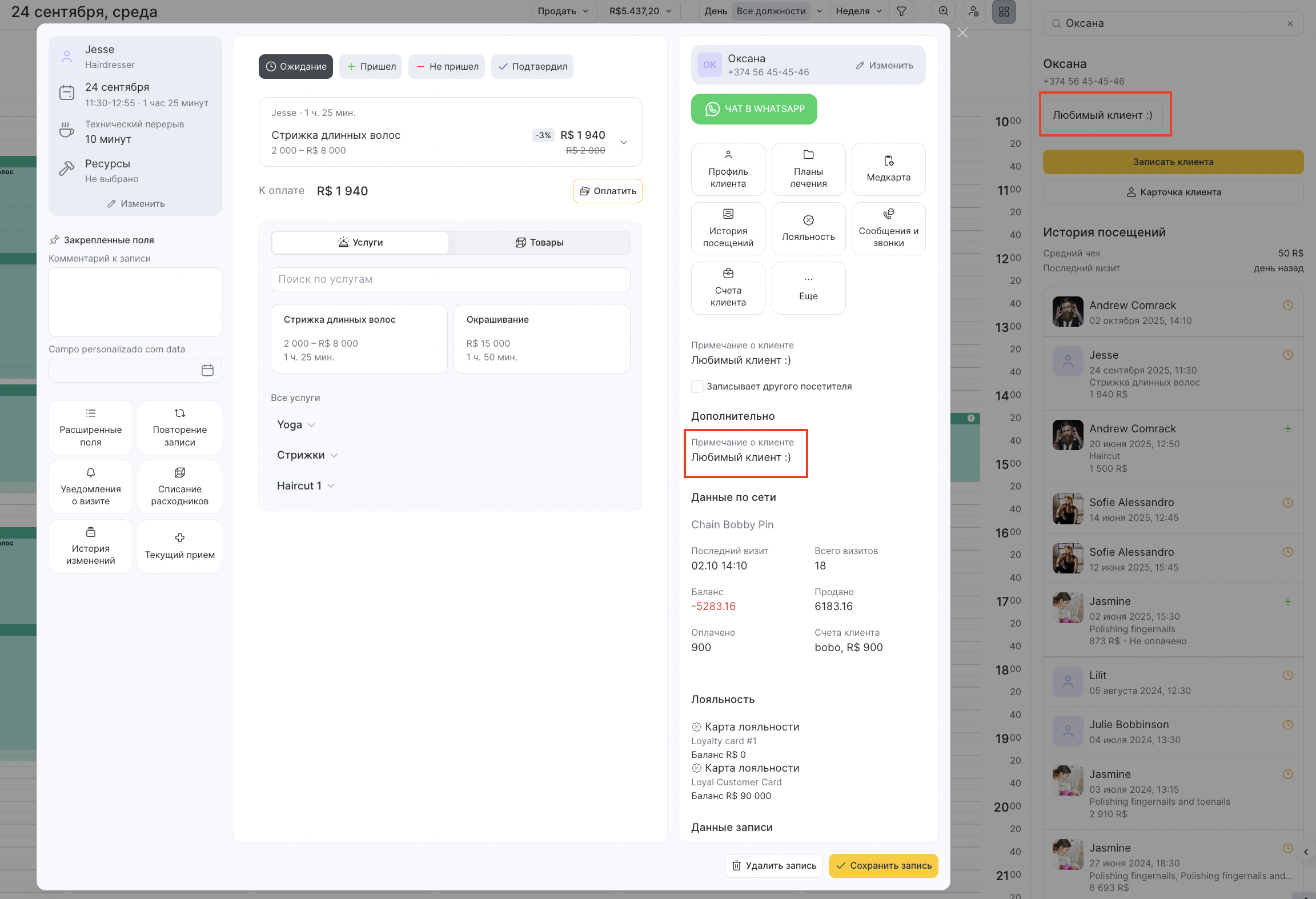The image size is (1316, 899).
Task: Click the filter funnel icon in top bar
Action: [x=901, y=11]
